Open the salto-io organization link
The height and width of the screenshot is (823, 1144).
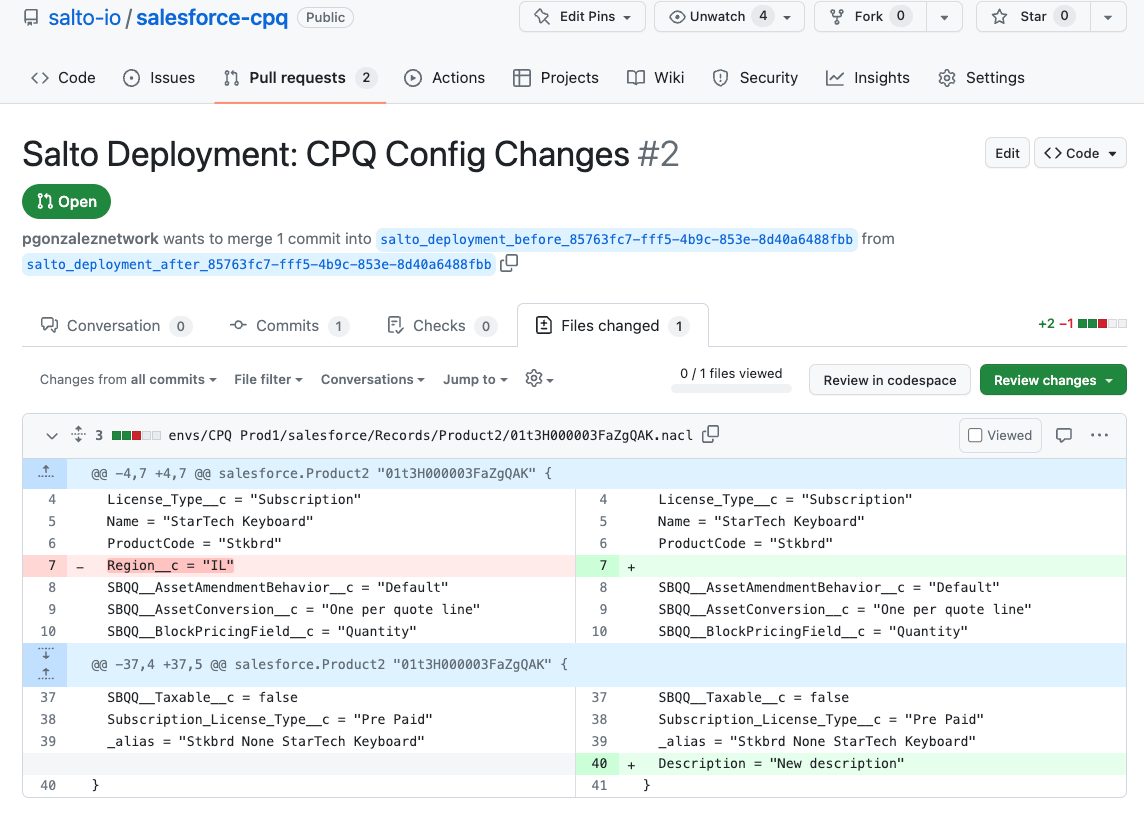tap(85, 18)
